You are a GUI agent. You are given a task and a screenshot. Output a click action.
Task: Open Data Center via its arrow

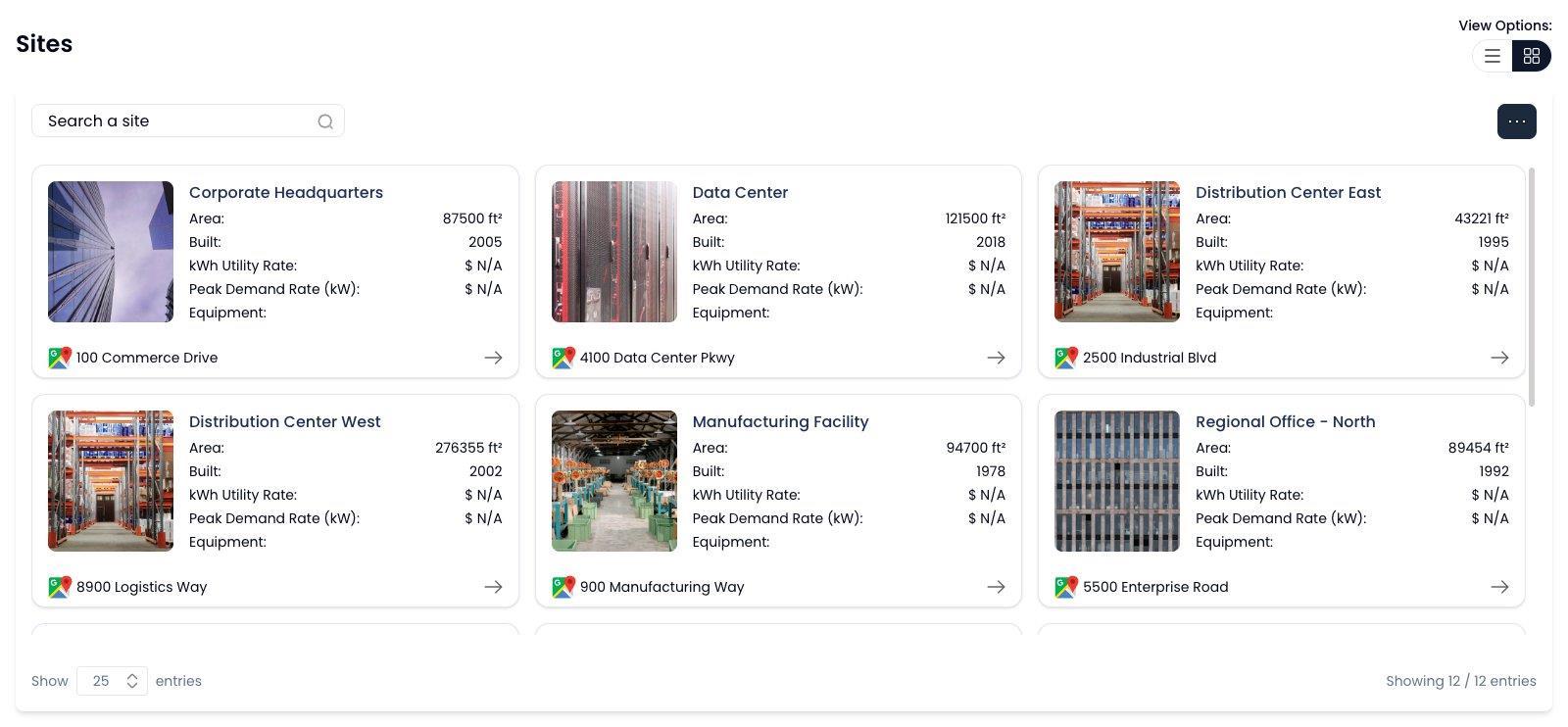click(x=996, y=358)
